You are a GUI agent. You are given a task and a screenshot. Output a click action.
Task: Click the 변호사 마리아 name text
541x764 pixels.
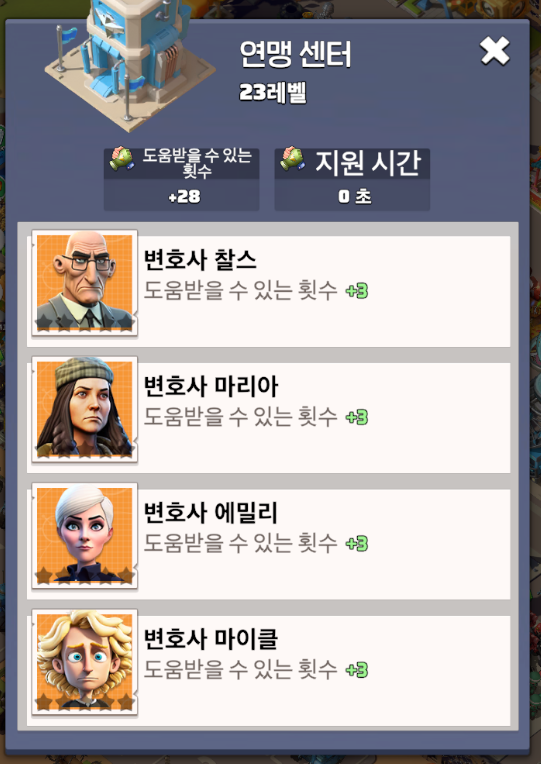(x=211, y=386)
